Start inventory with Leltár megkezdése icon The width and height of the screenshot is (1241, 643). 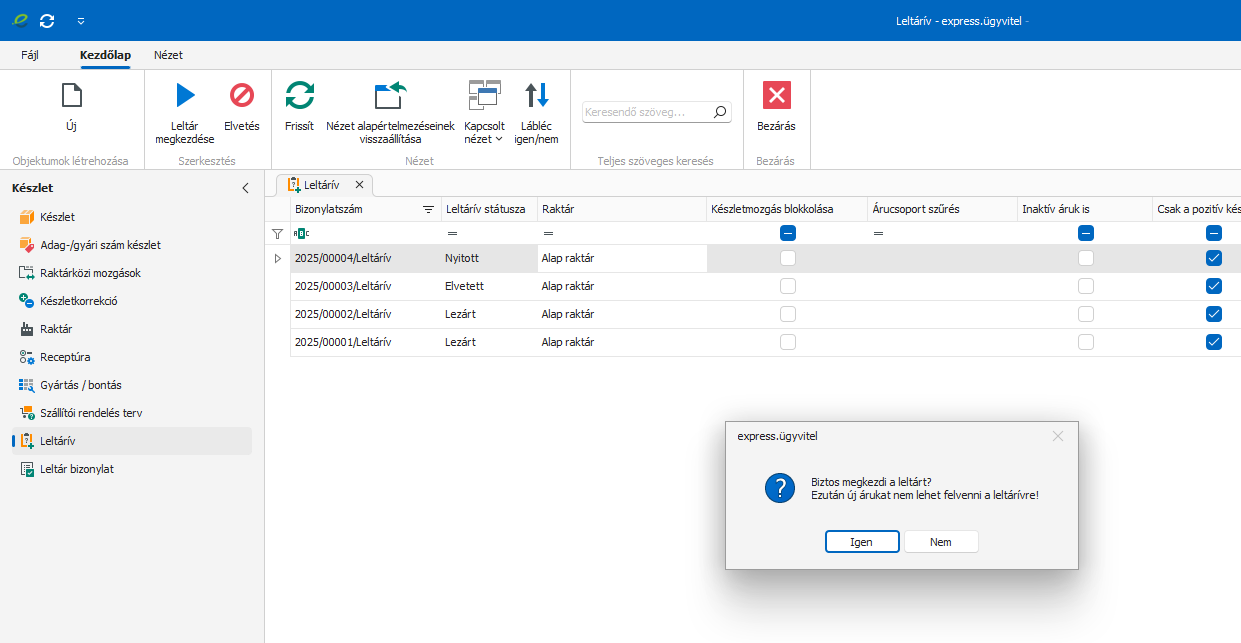[185, 96]
